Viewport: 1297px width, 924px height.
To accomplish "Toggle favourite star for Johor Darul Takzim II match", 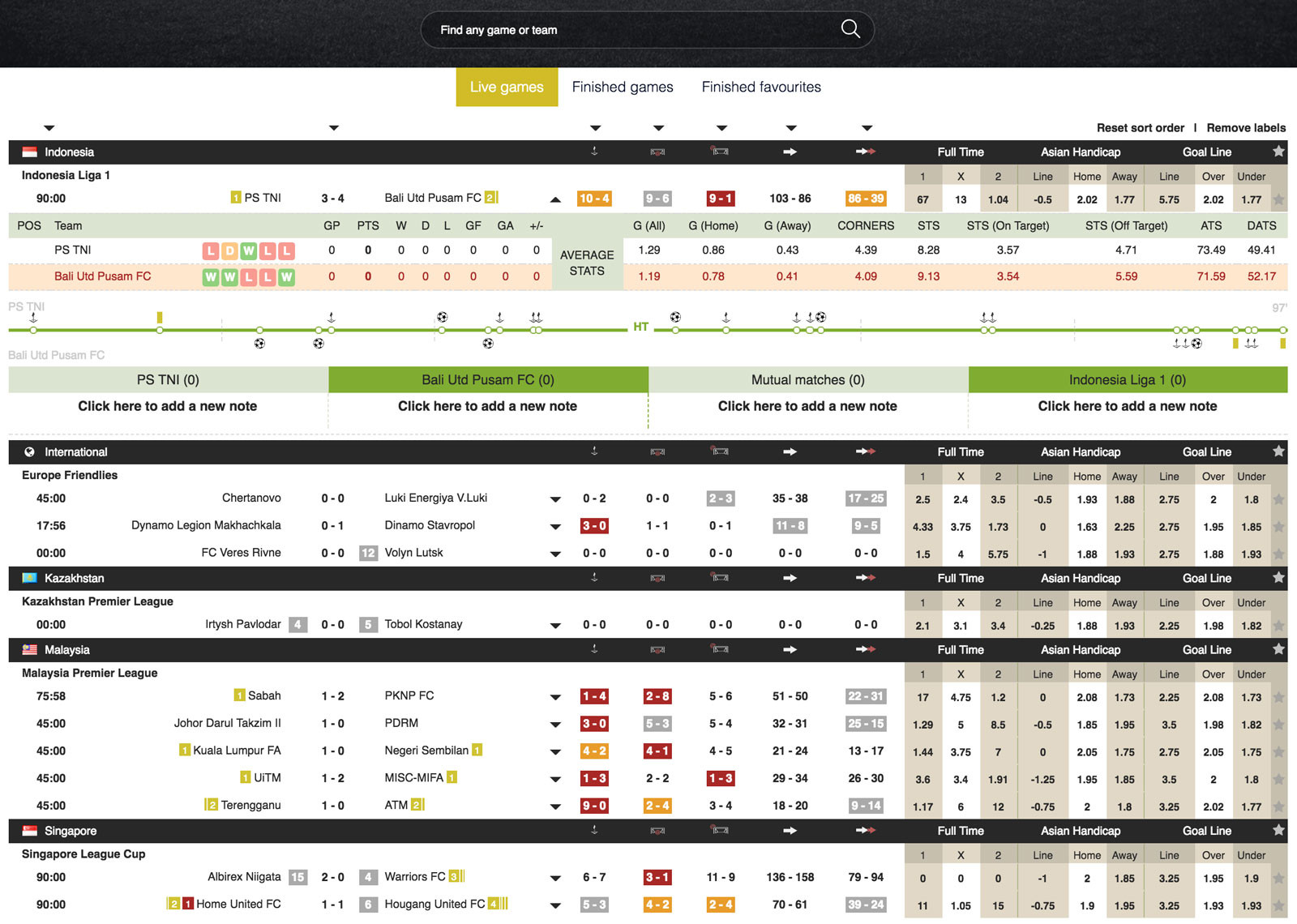I will (1278, 725).
